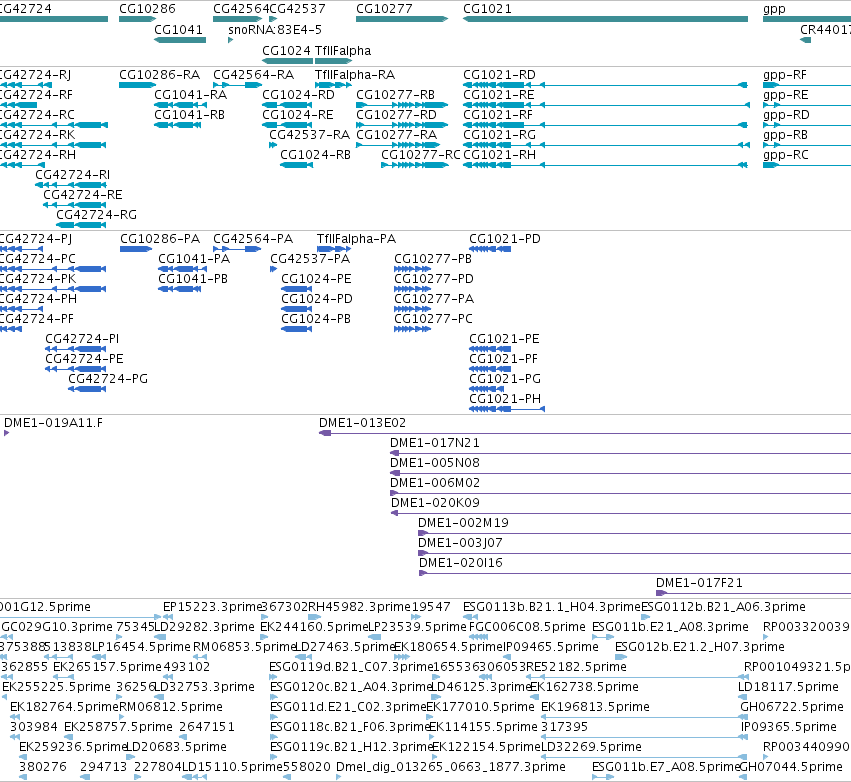Select the CG1021-RE transcript label
Image resolution: width=851 pixels, height=782 pixels.
point(498,94)
